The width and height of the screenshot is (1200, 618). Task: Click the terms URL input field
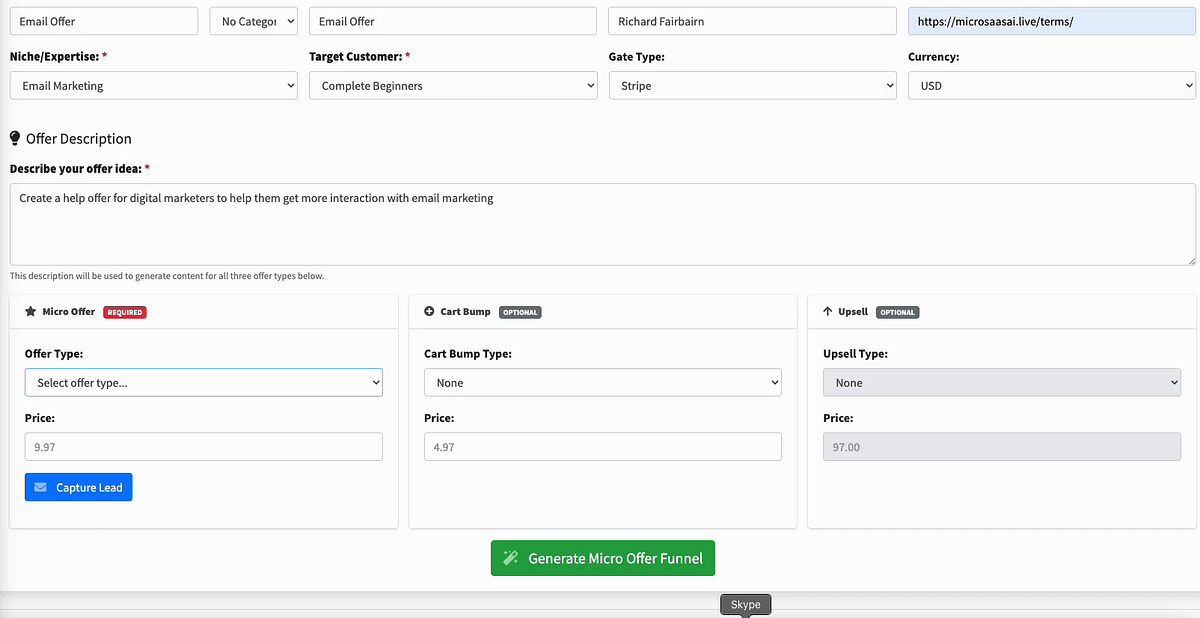click(x=1051, y=21)
